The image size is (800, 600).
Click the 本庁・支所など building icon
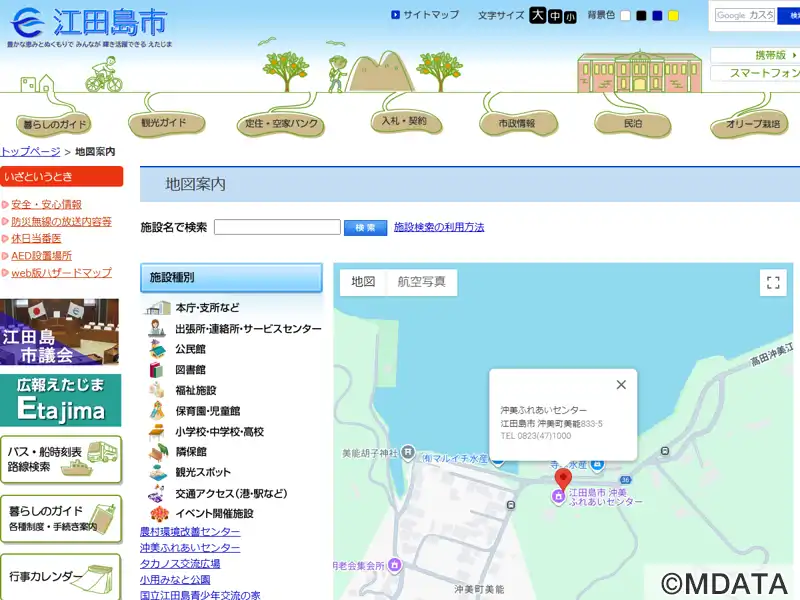[157, 308]
